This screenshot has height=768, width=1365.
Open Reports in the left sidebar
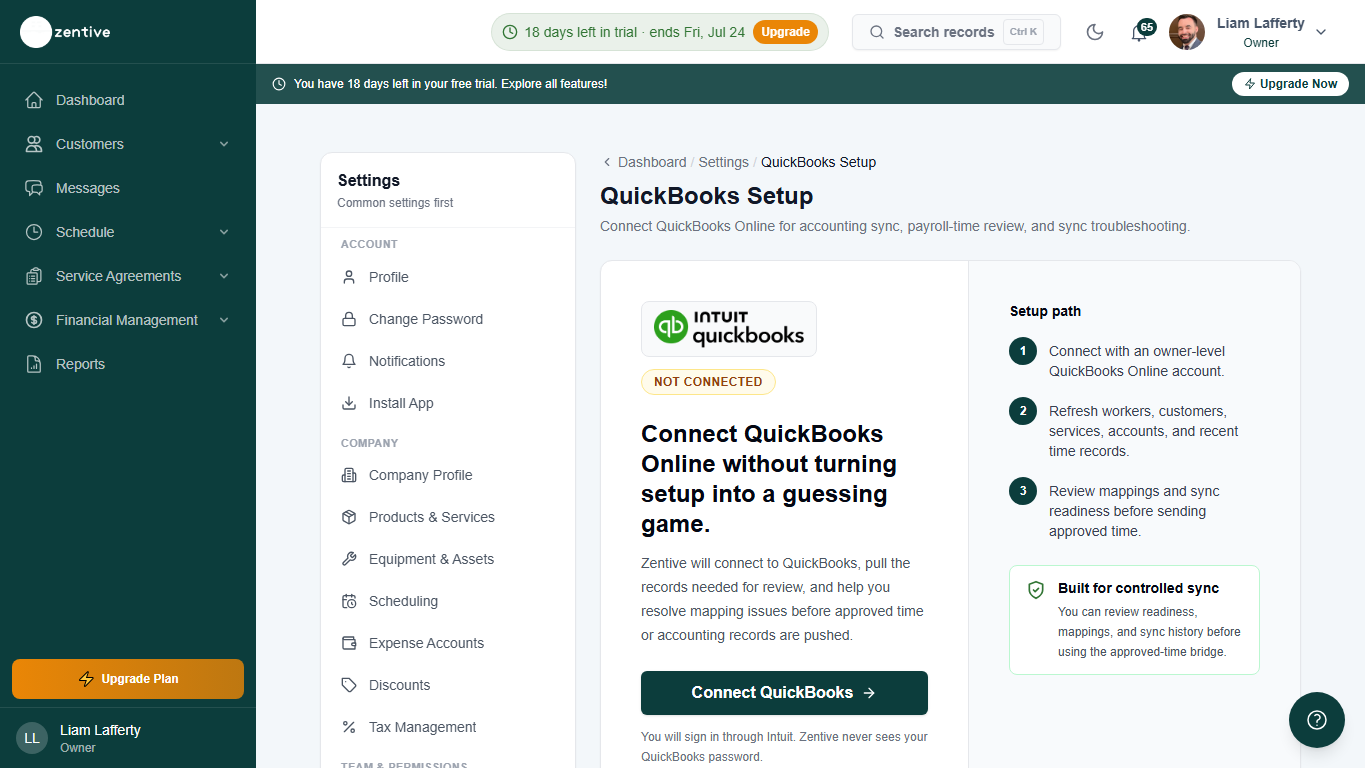(128, 364)
